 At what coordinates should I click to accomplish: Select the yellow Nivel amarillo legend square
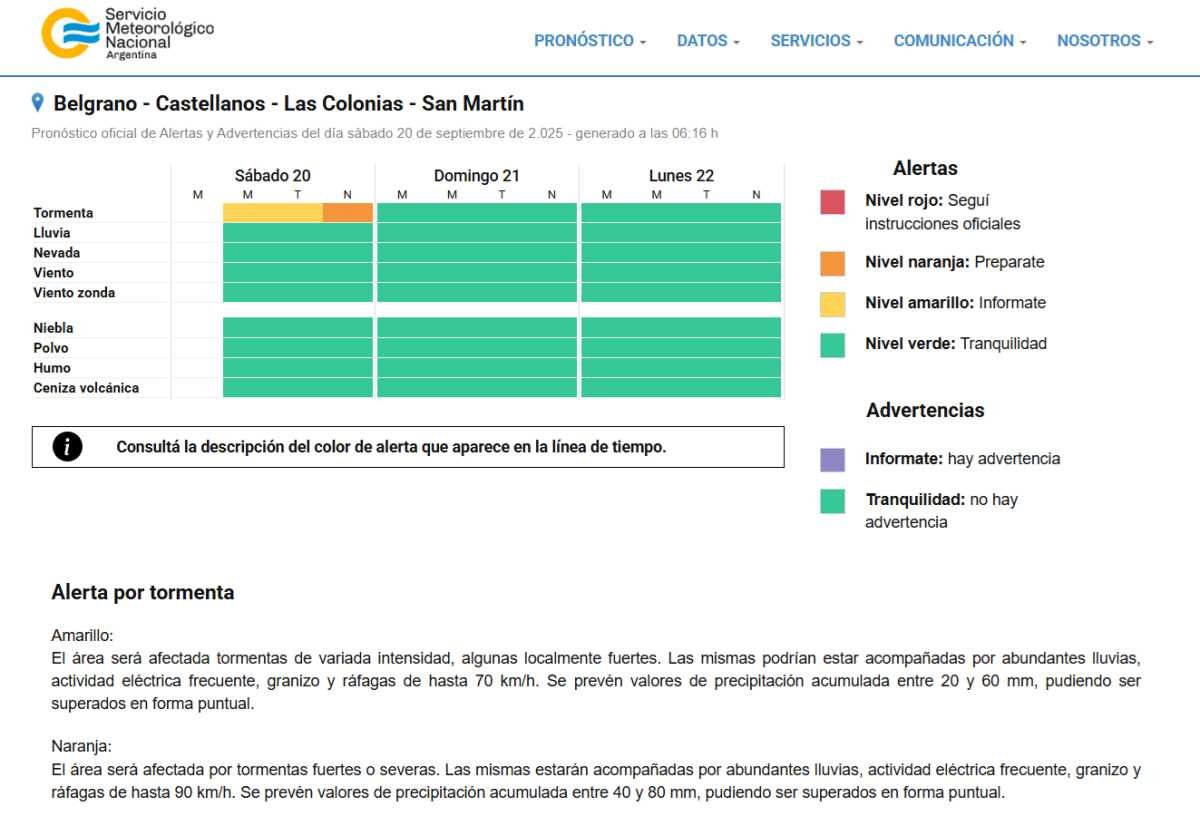point(832,304)
